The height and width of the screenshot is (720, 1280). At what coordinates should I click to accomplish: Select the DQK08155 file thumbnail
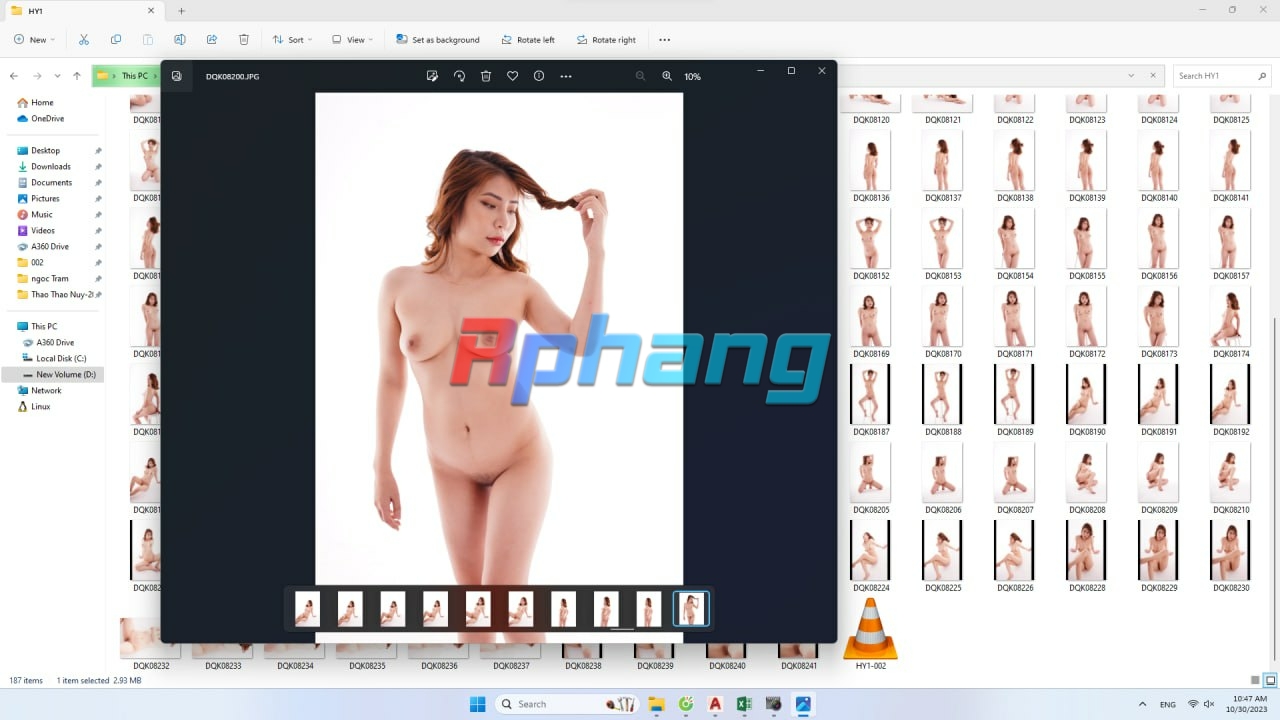click(x=1087, y=247)
